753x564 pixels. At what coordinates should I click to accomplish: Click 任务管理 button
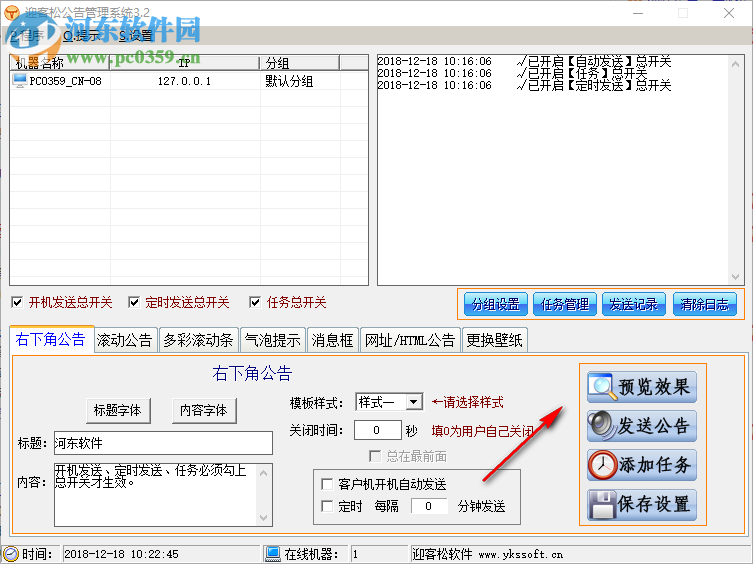point(565,304)
